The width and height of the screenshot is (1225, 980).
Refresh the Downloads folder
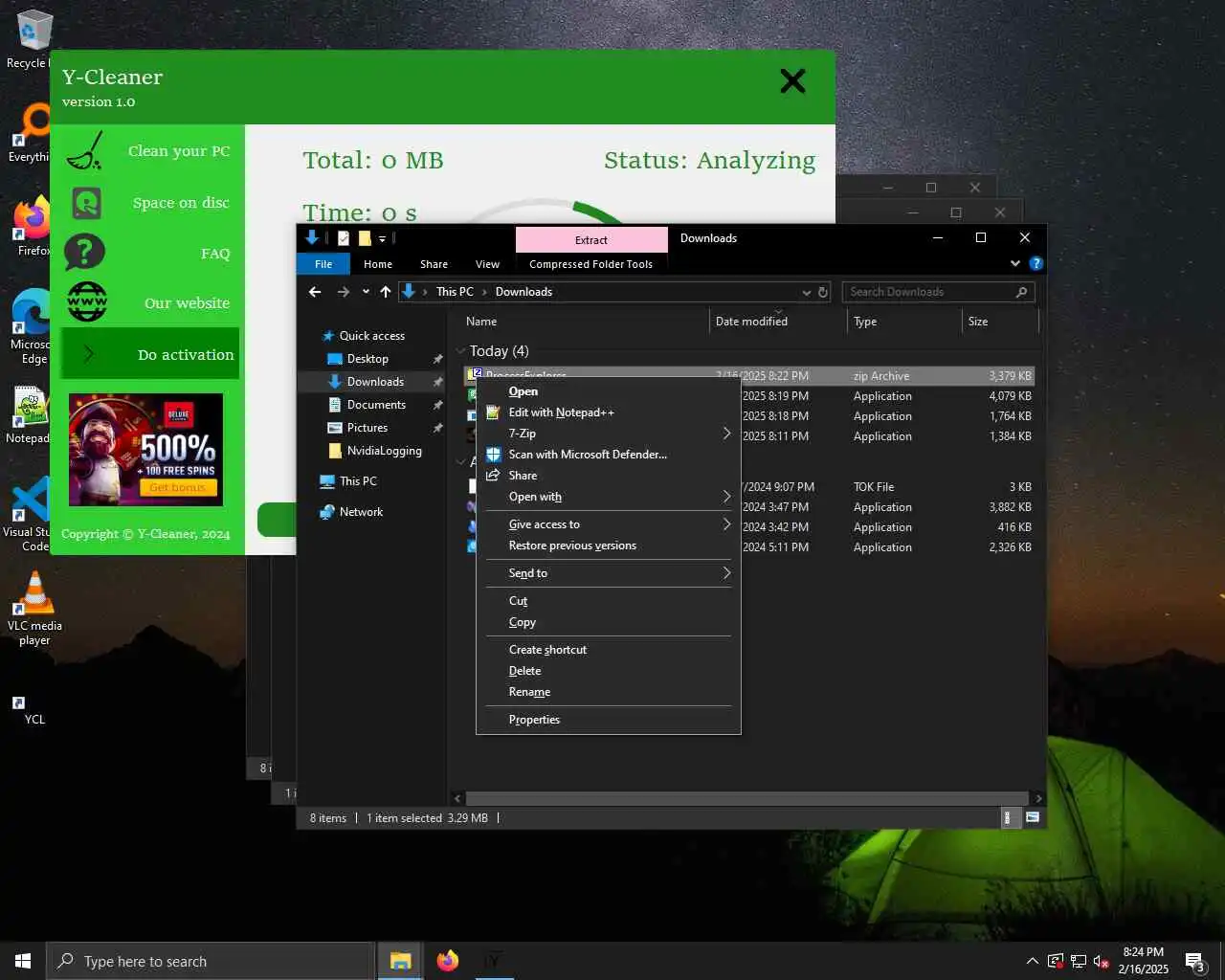(823, 292)
